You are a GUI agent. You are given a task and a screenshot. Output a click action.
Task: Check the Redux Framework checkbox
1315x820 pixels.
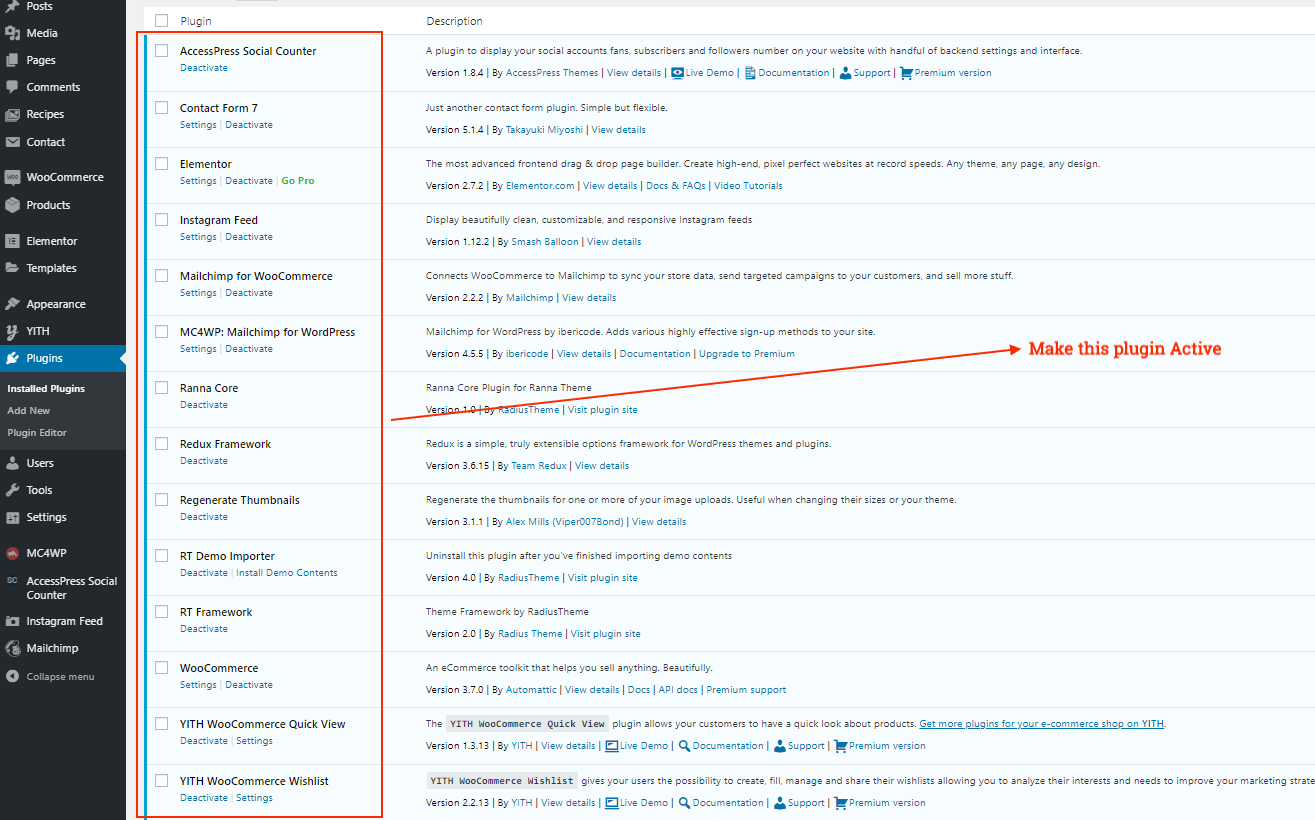pyautogui.click(x=162, y=443)
